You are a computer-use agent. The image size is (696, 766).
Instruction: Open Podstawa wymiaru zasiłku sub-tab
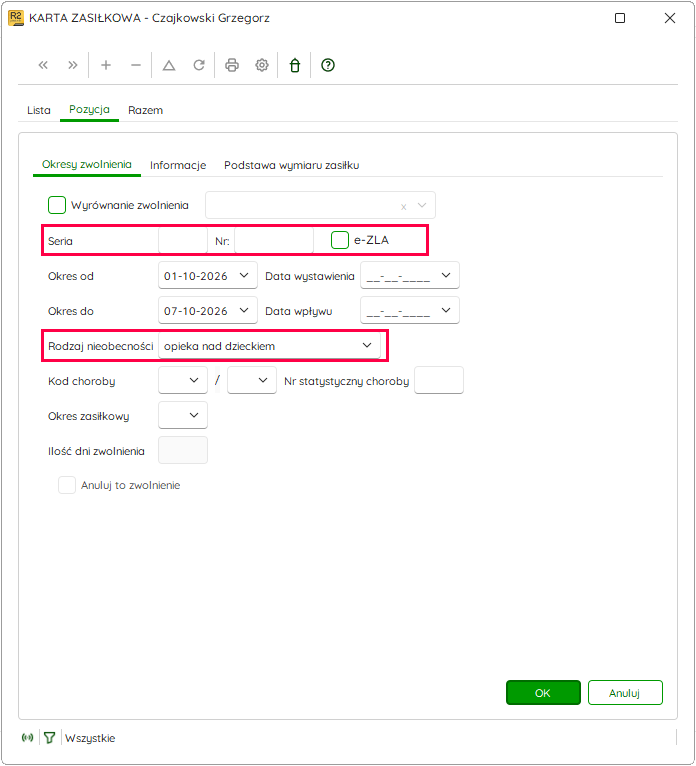tap(292, 166)
